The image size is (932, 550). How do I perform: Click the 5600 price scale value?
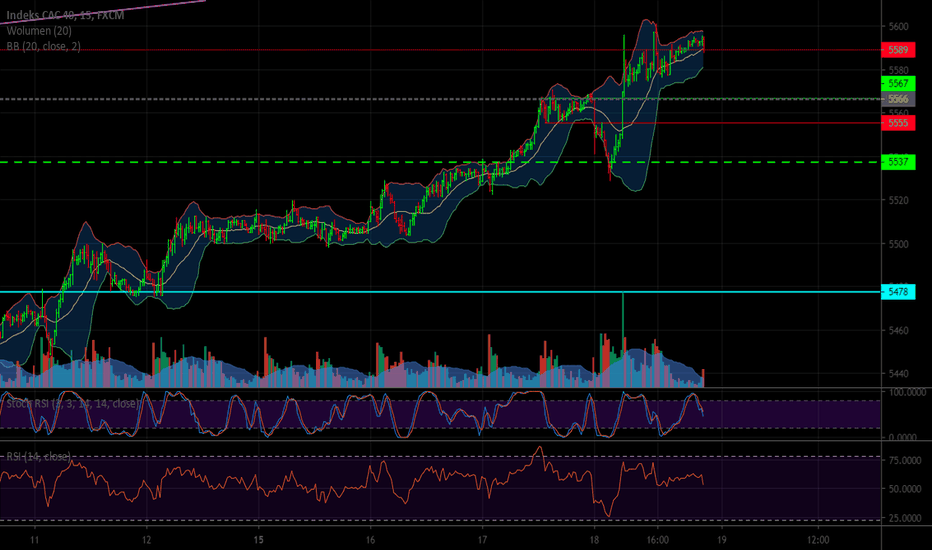(x=898, y=26)
